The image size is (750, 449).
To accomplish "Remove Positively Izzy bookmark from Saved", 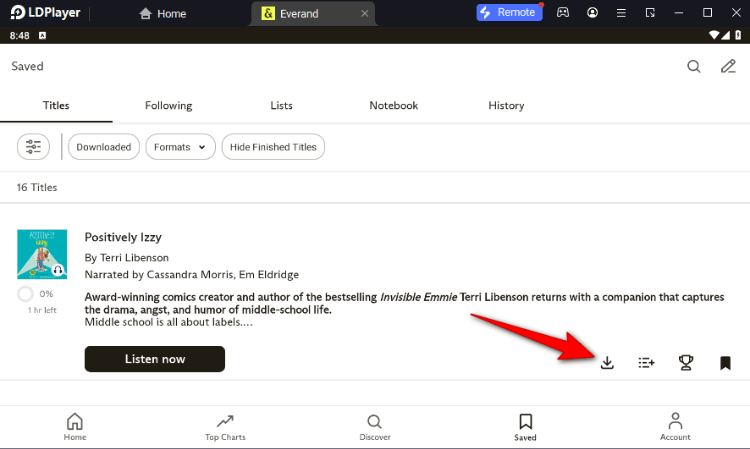I will (x=725, y=363).
